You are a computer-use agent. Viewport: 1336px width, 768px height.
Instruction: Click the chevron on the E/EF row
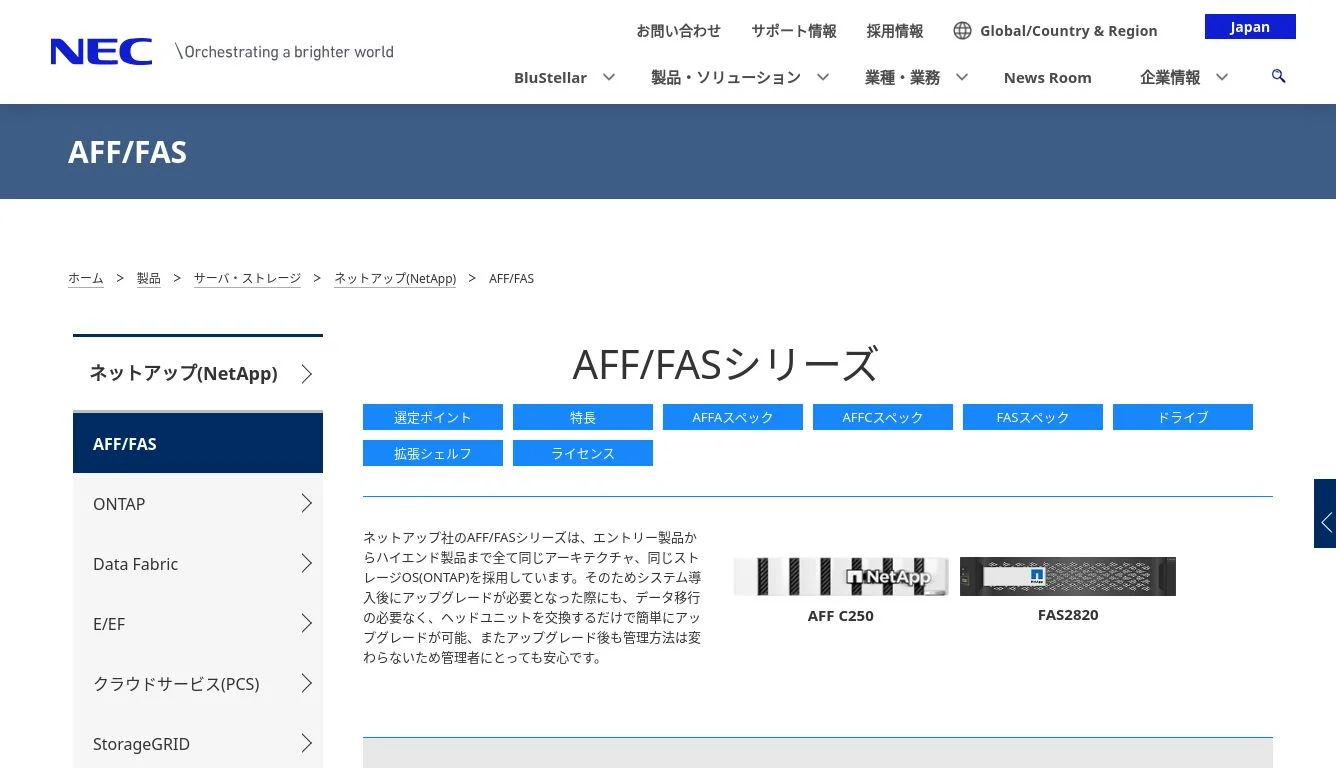[307, 624]
